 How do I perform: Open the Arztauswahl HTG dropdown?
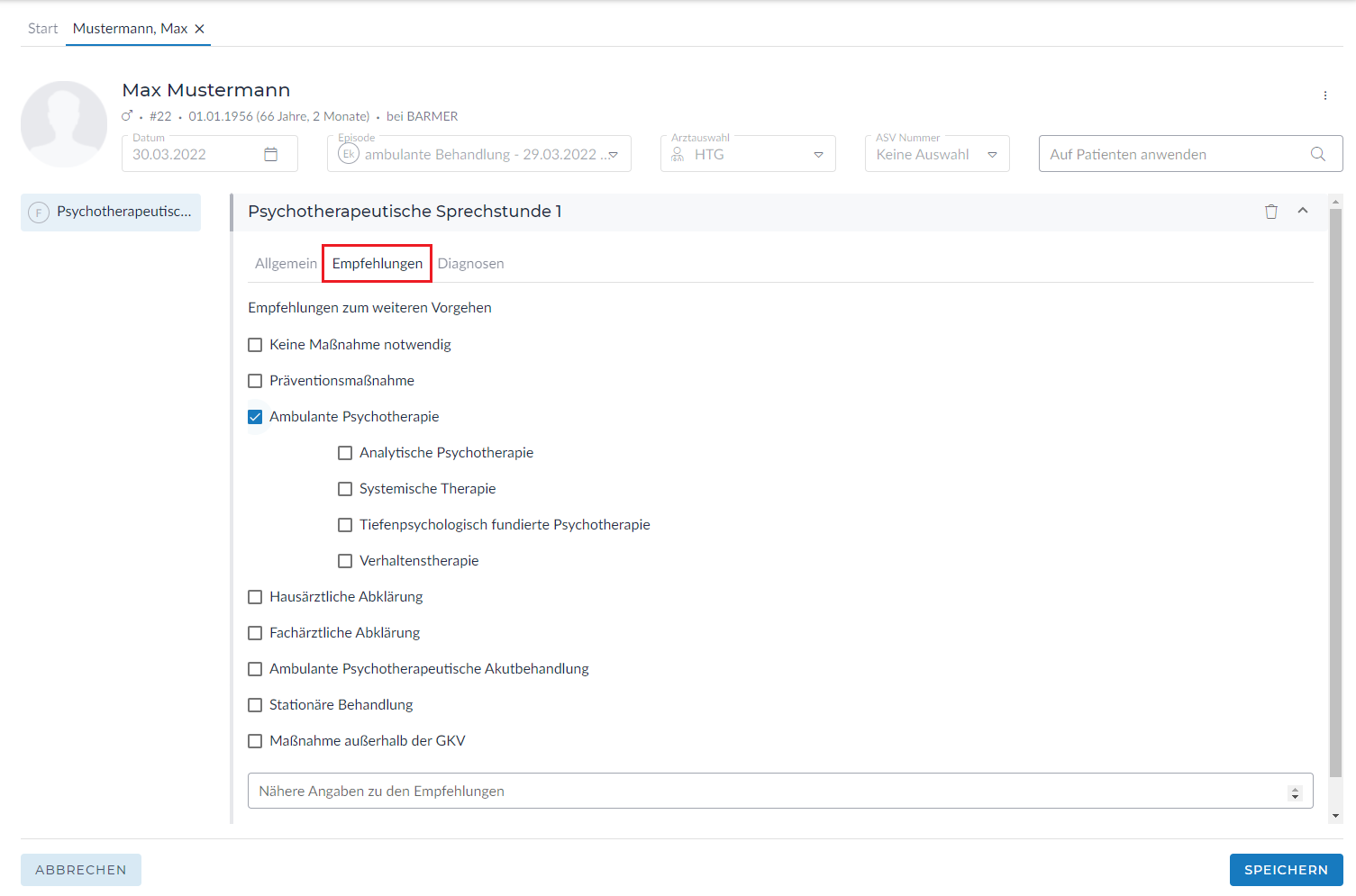(818, 155)
